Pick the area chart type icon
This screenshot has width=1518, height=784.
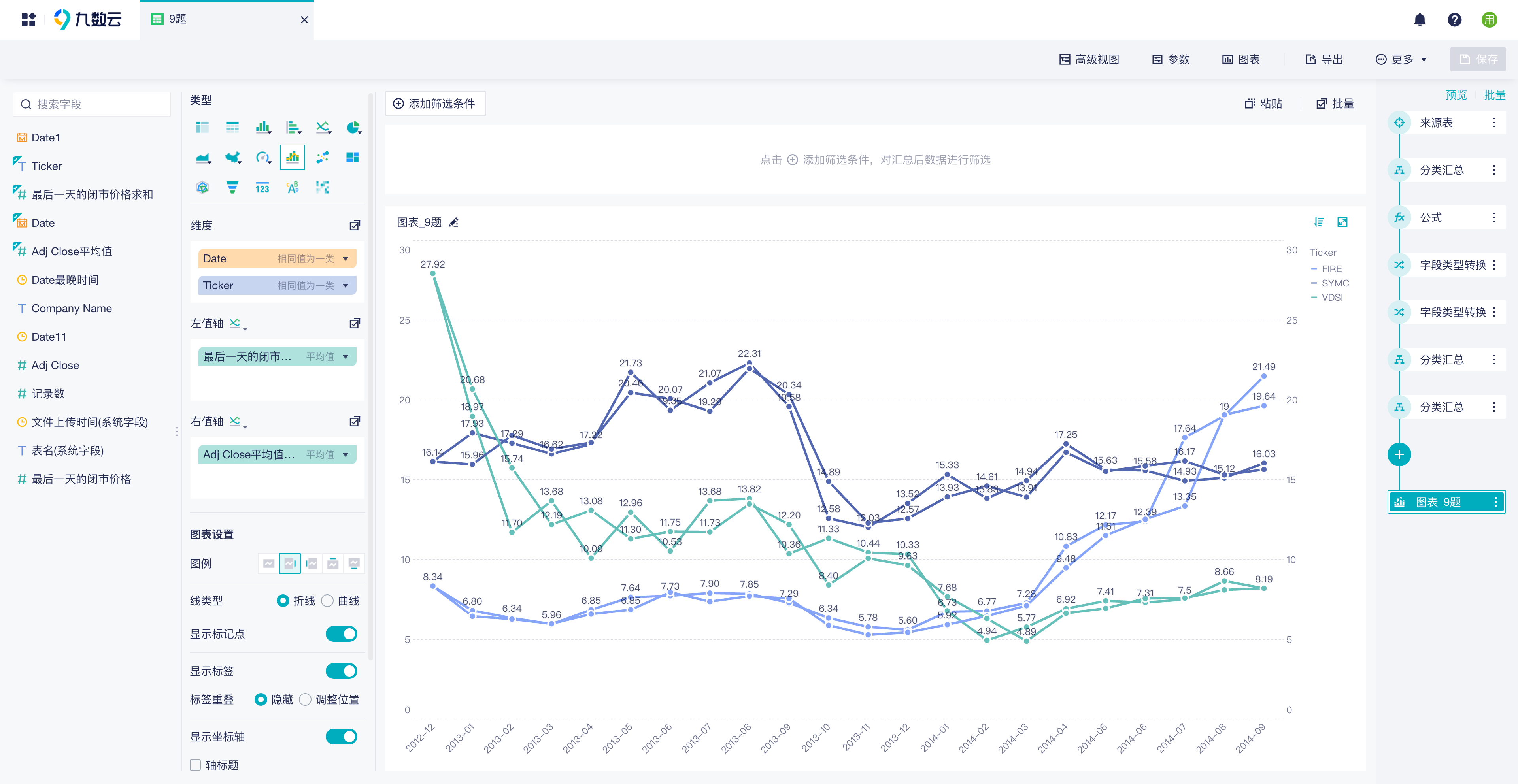click(203, 157)
